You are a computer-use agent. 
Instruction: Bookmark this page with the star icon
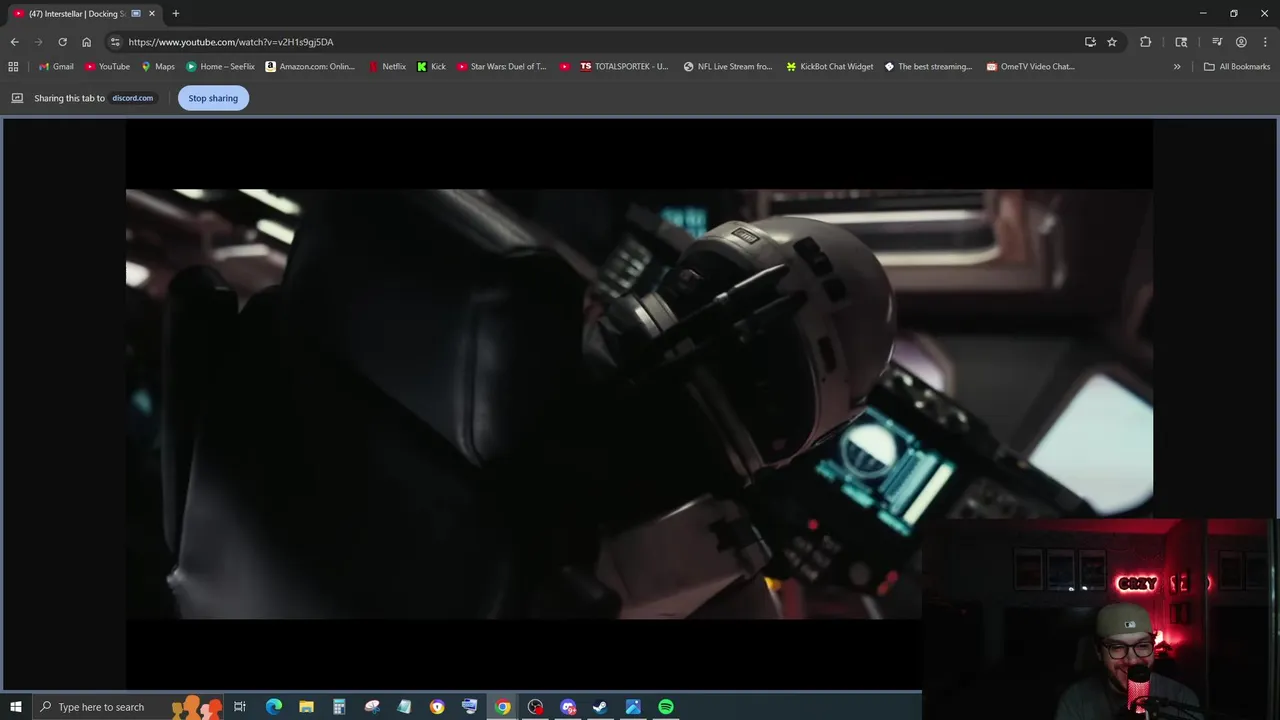[x=1112, y=42]
